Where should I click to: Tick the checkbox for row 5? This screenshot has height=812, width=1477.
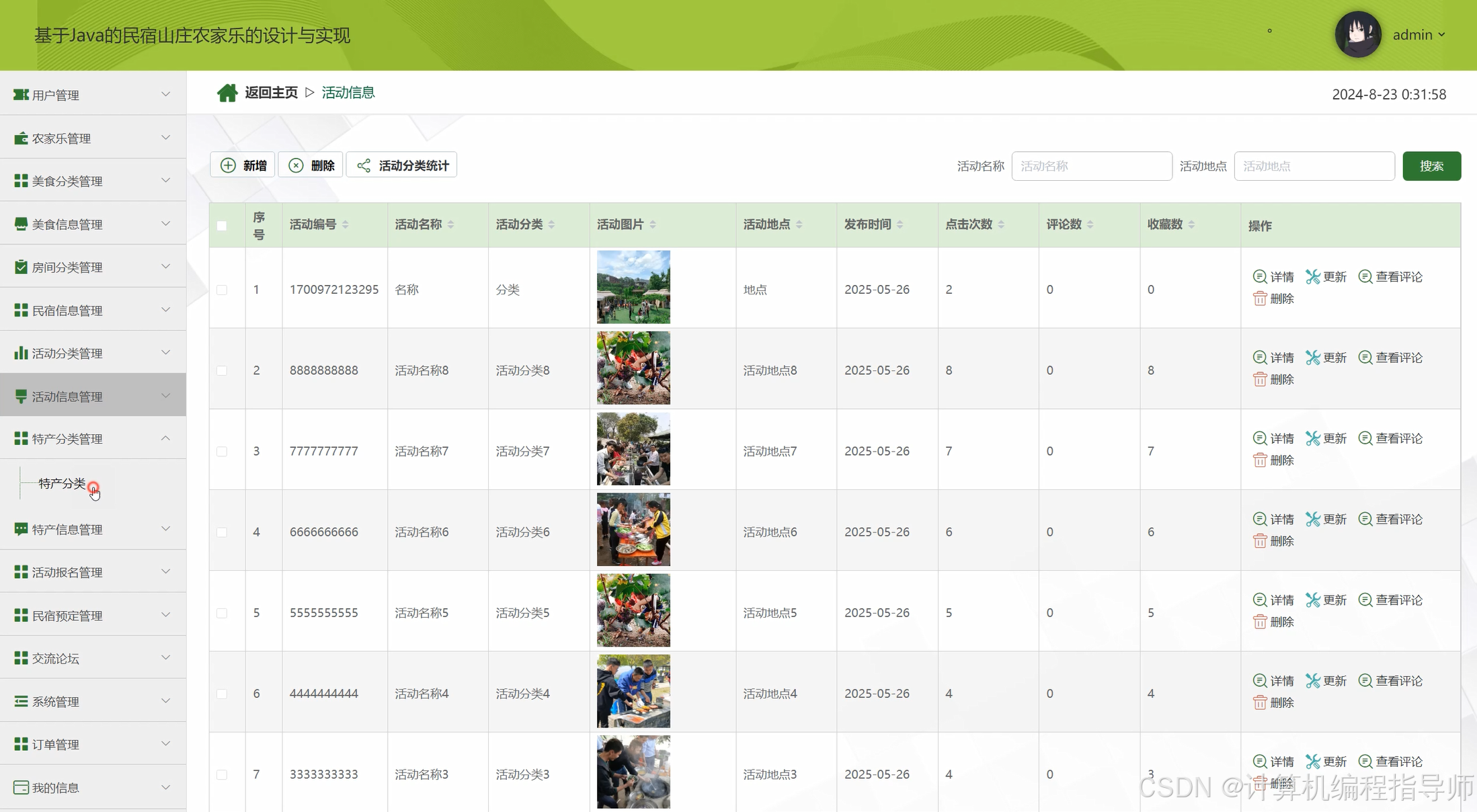[222, 613]
